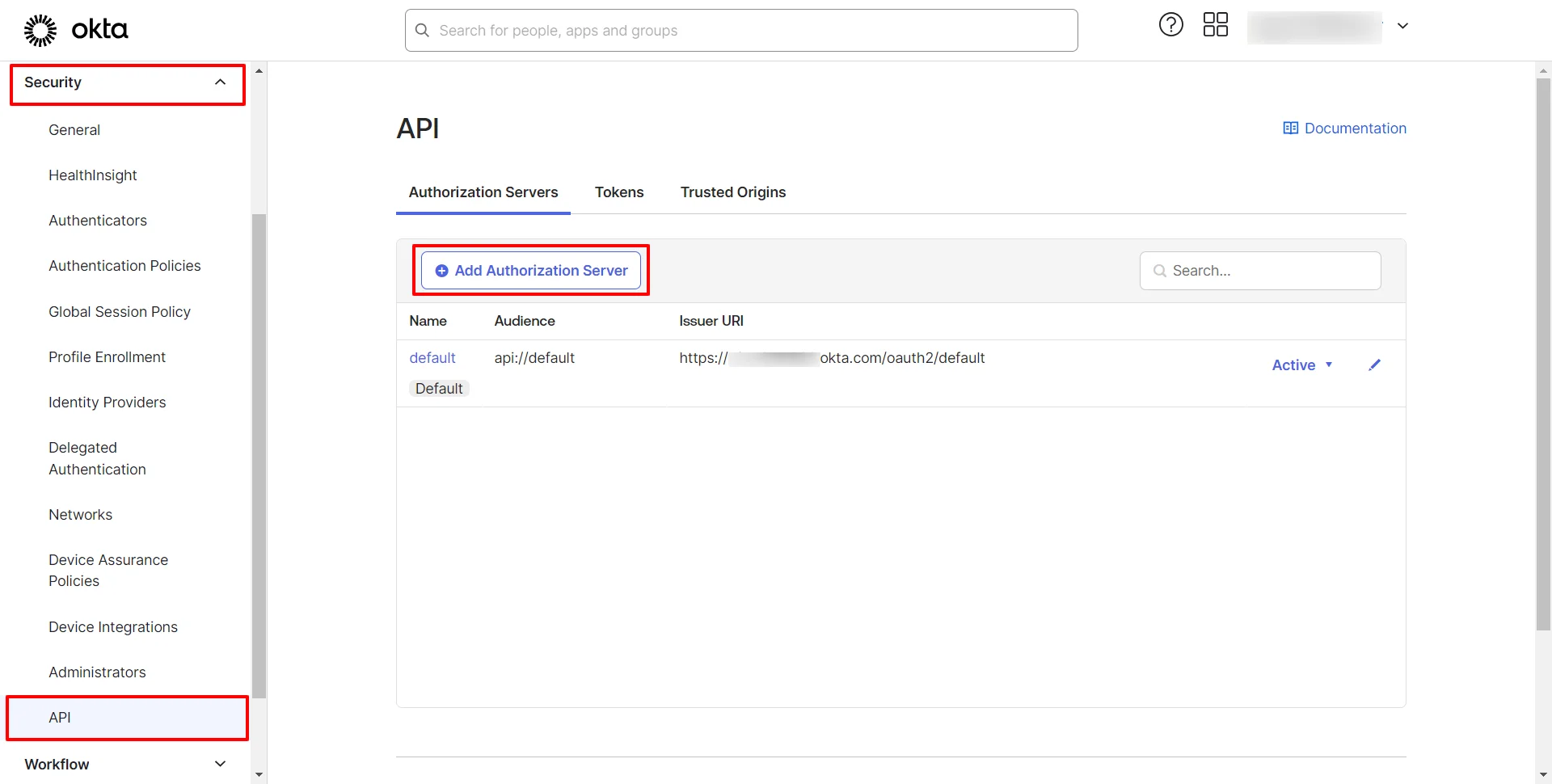Click the plus icon inside Add Authorization Server

pyautogui.click(x=441, y=271)
